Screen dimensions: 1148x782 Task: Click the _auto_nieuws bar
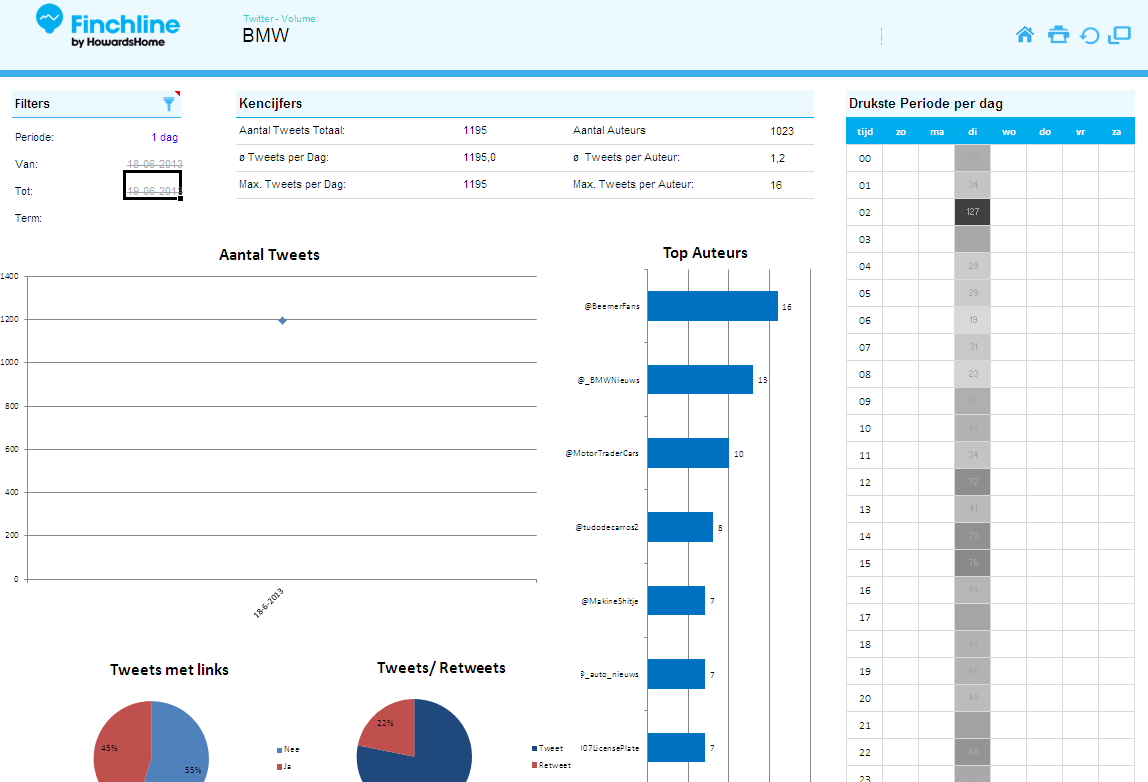676,674
